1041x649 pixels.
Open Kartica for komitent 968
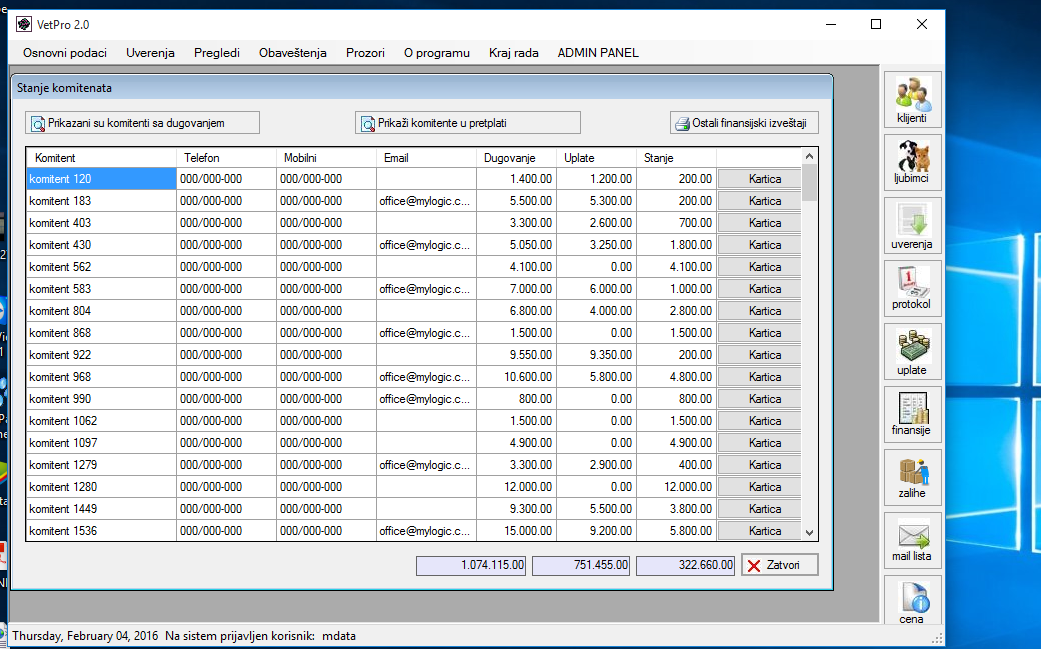coord(765,377)
